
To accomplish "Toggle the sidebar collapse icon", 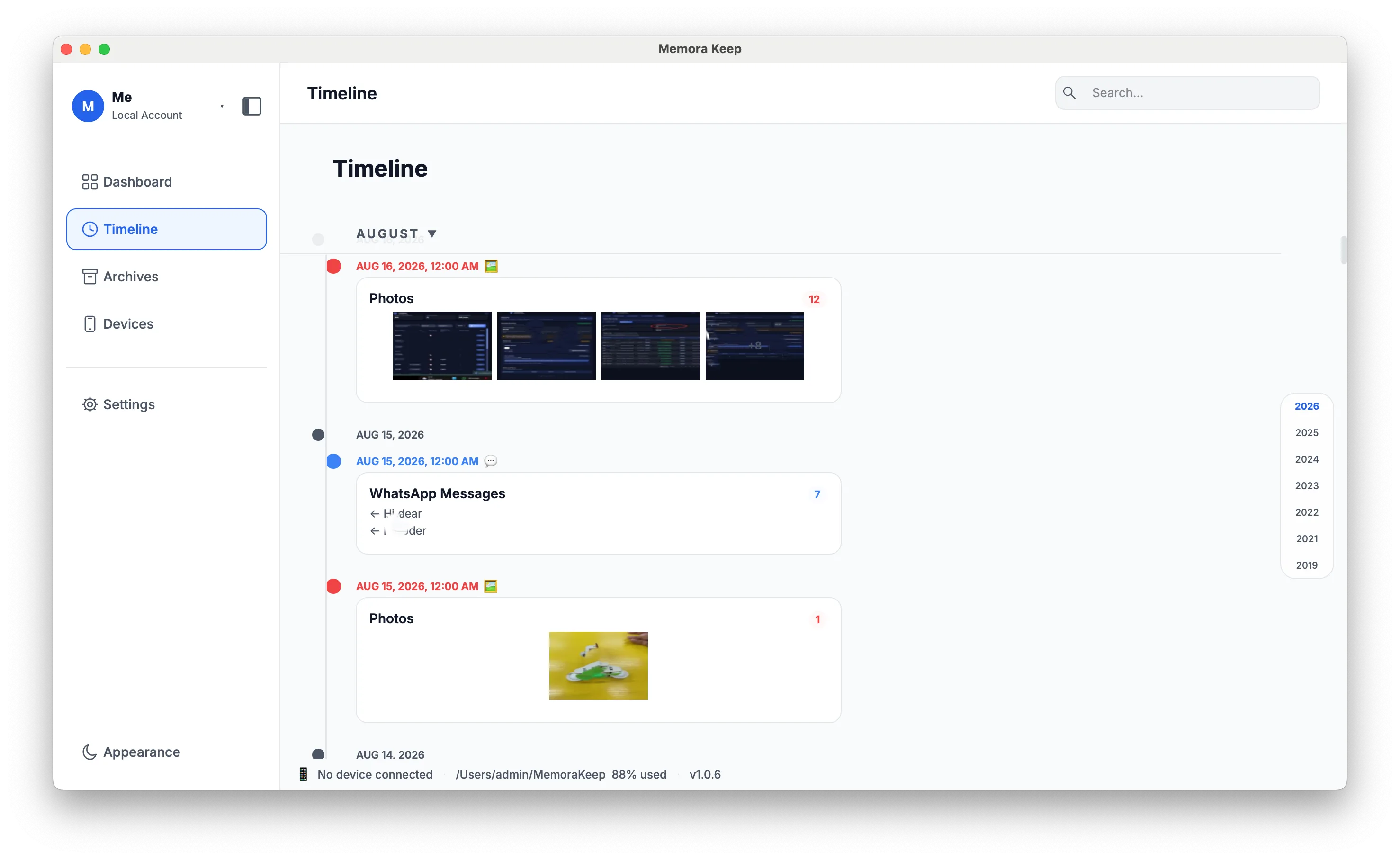I will point(252,106).
